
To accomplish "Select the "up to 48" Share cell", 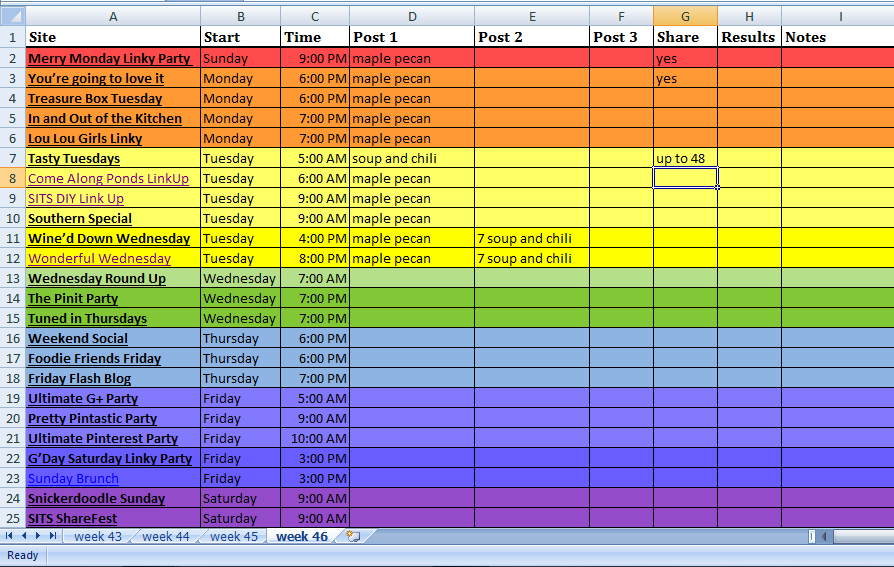I will coord(685,158).
